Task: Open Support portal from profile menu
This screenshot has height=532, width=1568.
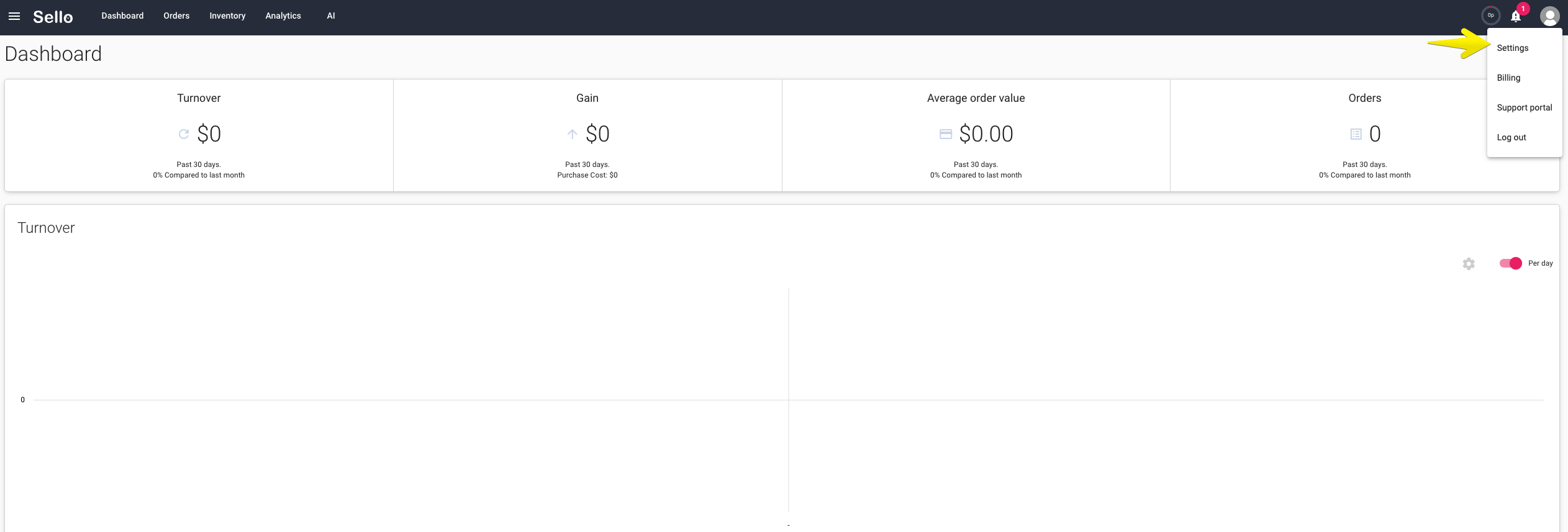Action: pyautogui.click(x=1525, y=107)
